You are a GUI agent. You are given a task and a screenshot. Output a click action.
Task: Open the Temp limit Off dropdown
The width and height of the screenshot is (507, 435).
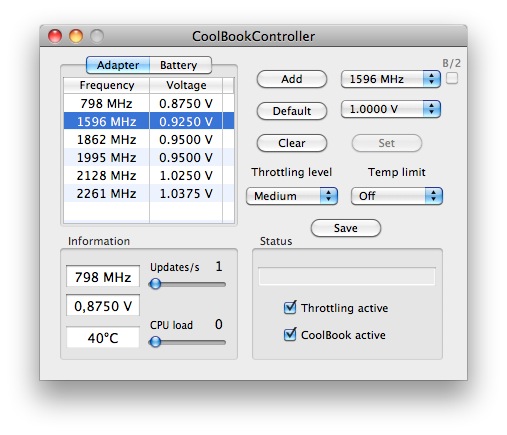coord(397,196)
